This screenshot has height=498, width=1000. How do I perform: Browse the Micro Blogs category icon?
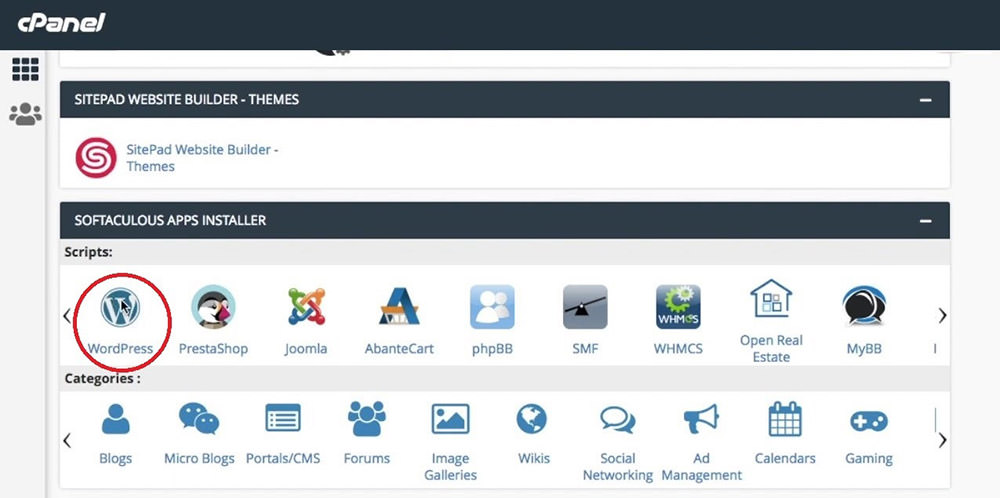(x=199, y=419)
